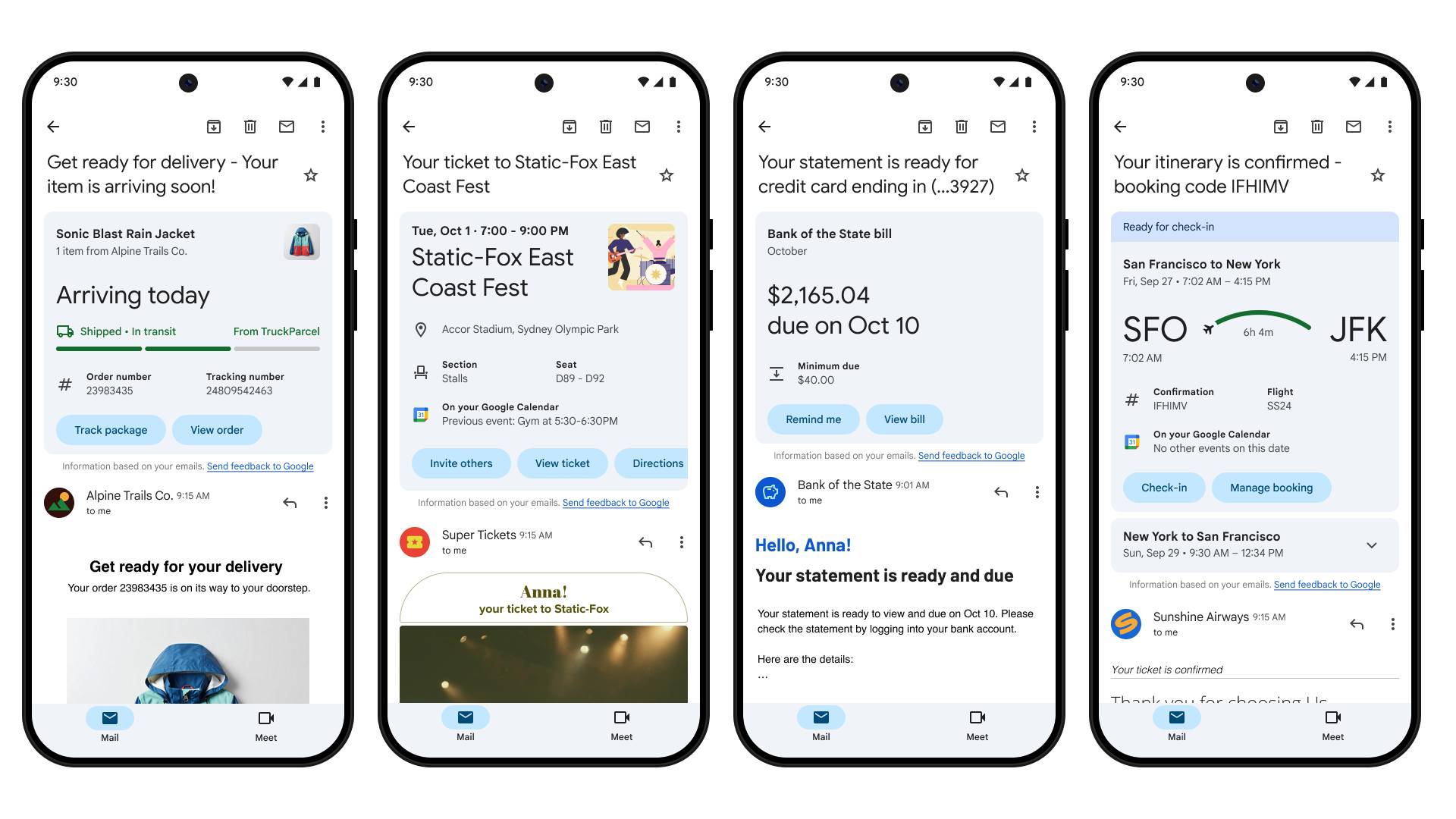Click the View order button
This screenshot has width=1456, height=819.
[215, 430]
